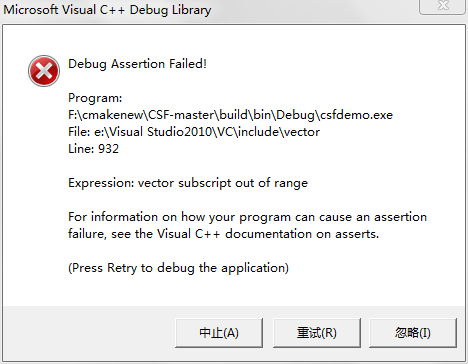Screen dimensions: 468x364
Task: Select the 忽略(I) ignore button
Action: point(413,333)
